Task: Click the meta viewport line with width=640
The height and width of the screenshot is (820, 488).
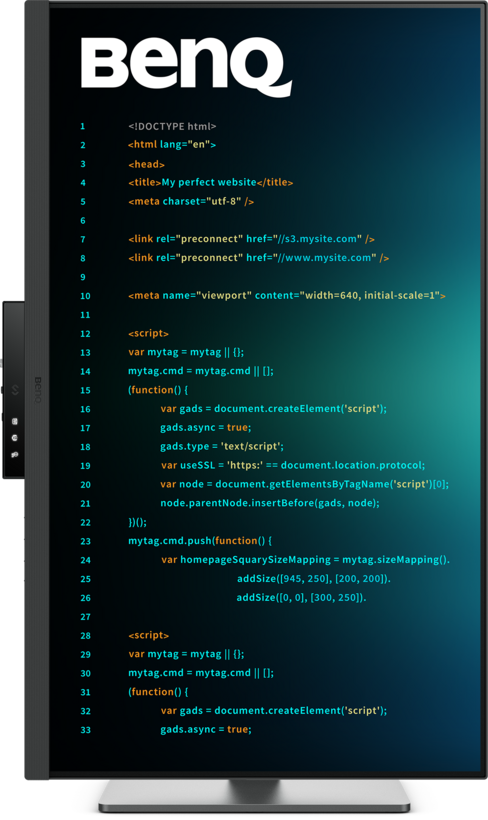Action: (x=287, y=295)
